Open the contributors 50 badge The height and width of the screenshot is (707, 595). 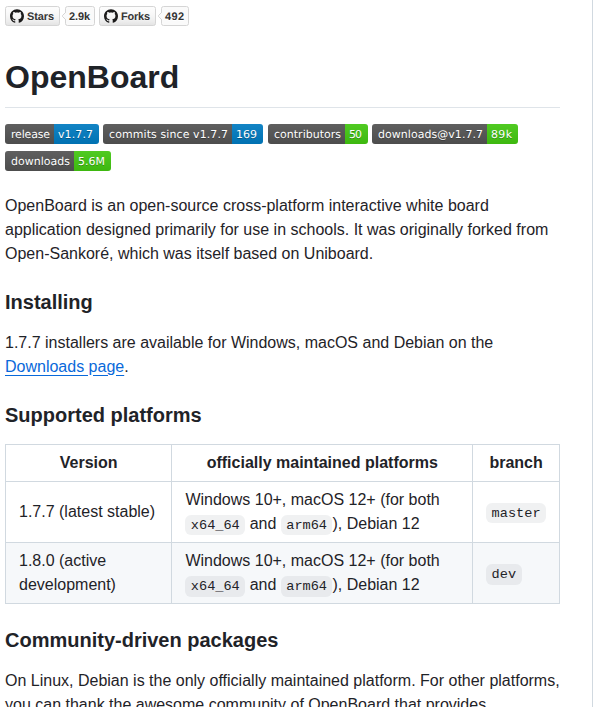coord(318,134)
